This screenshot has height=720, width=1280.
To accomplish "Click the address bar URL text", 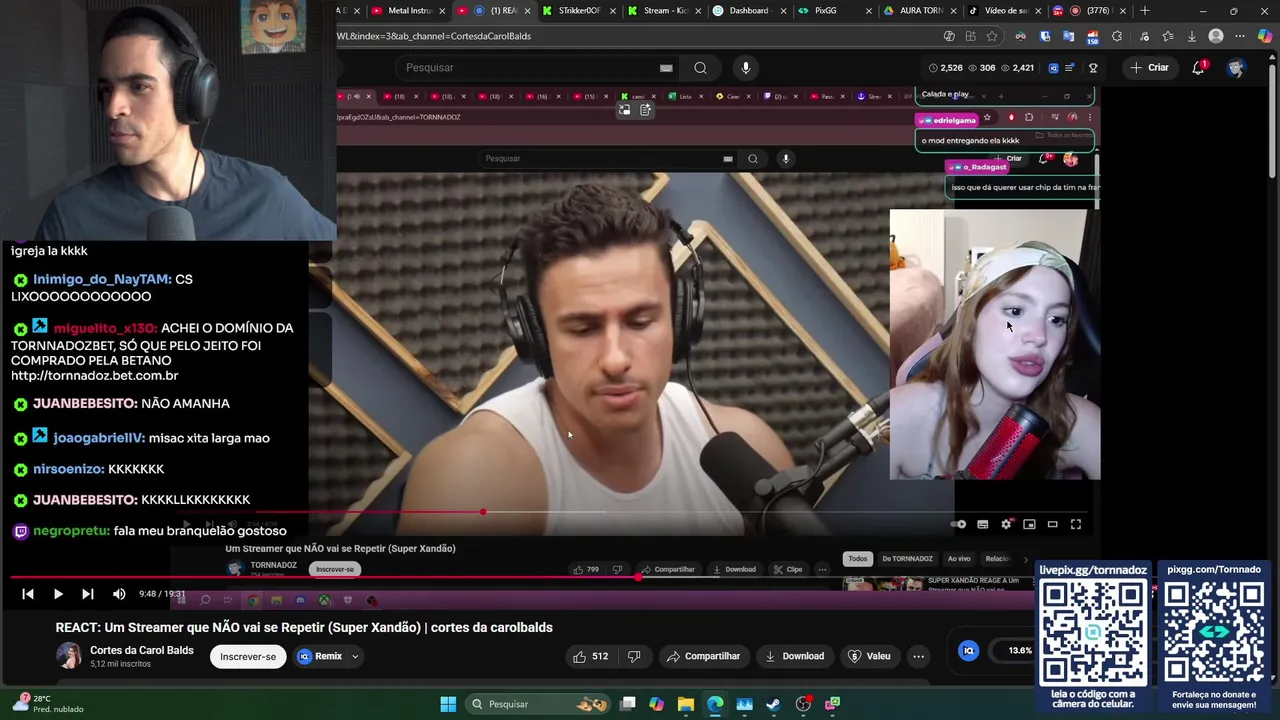I will [434, 36].
